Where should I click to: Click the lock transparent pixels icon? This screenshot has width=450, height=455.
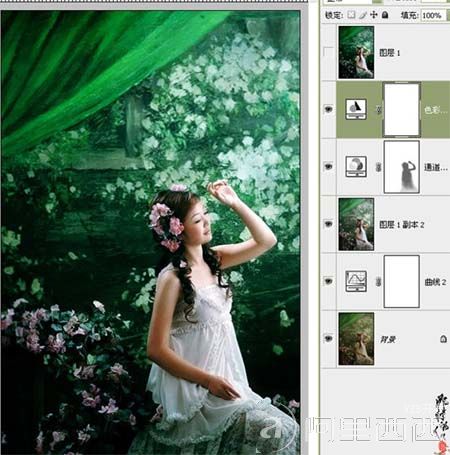coord(351,15)
